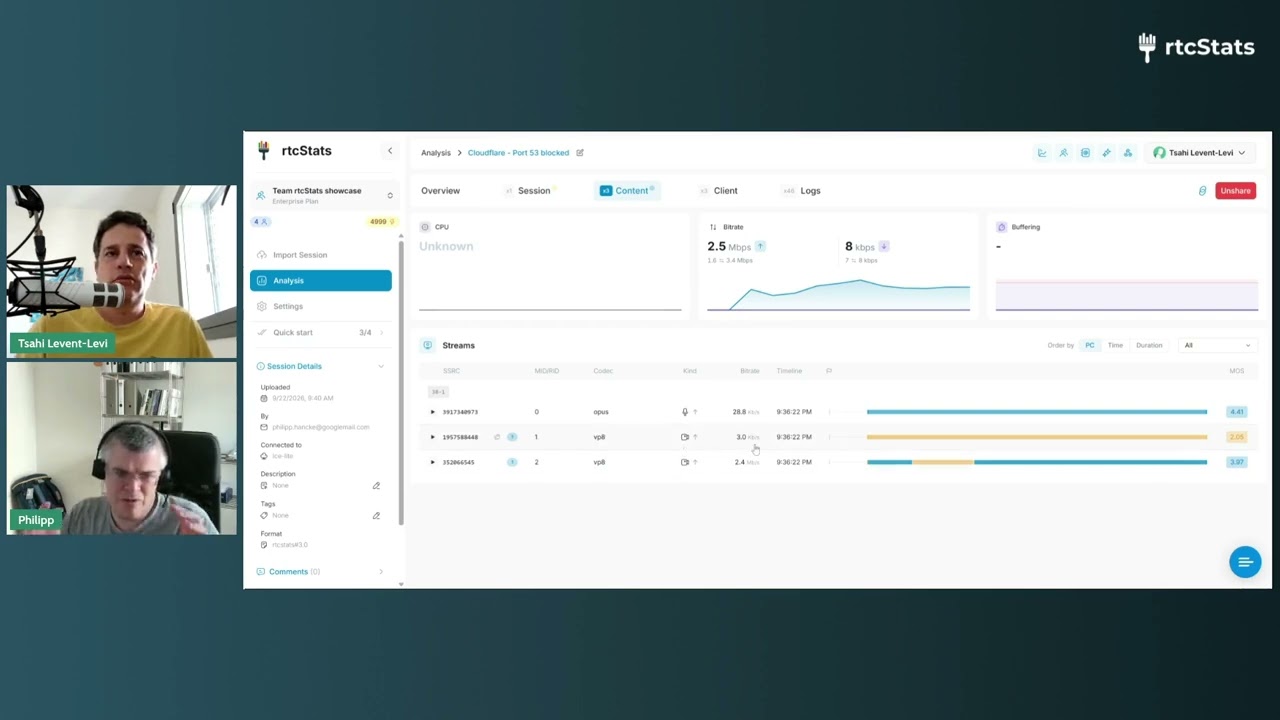Open the Tsahi Levent-Levi user menu
The height and width of the screenshot is (720, 1280).
[x=1199, y=153]
